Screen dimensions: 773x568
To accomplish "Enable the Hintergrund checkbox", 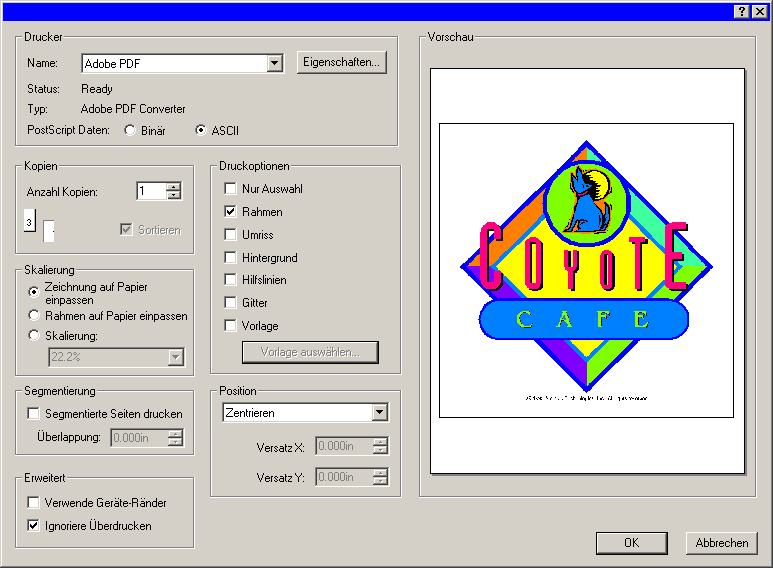I will coord(230,257).
